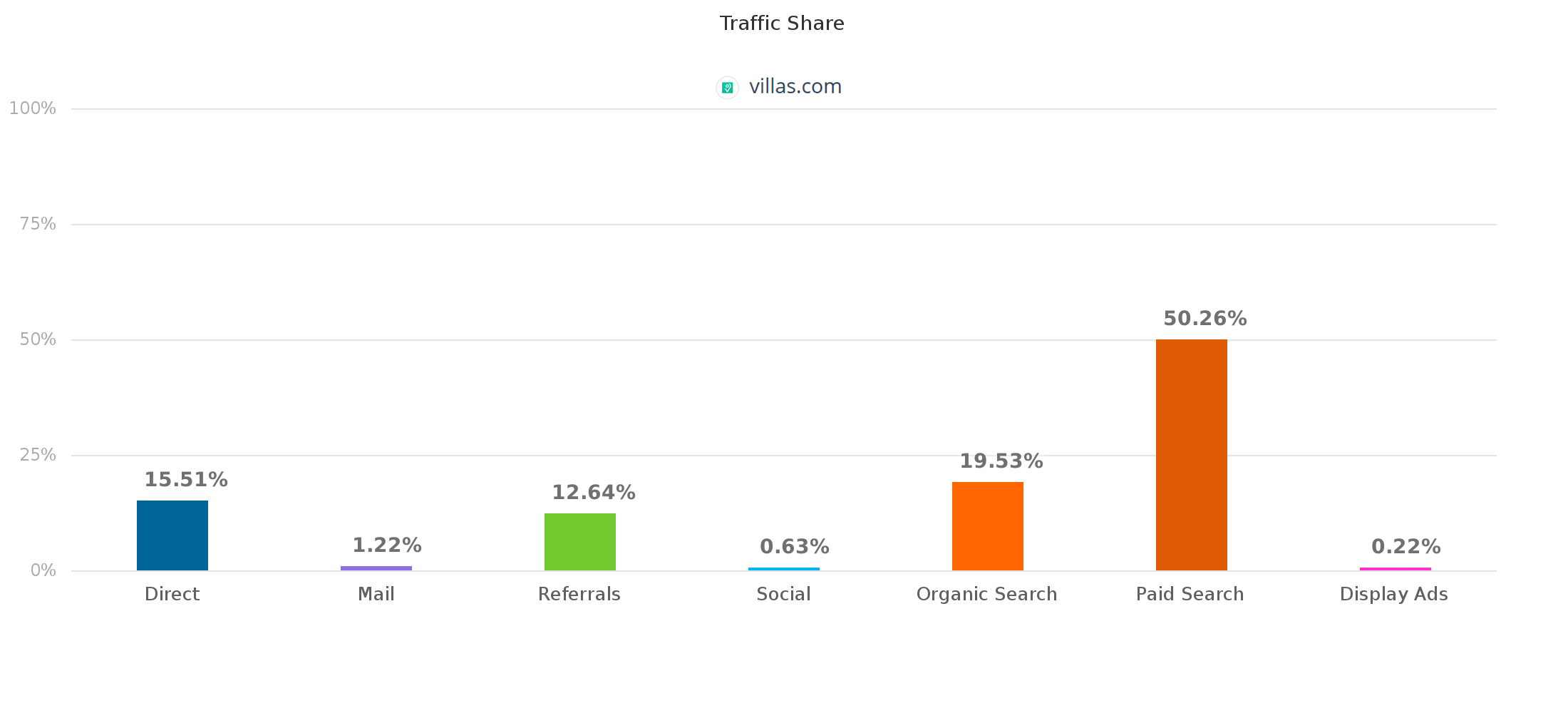
Task: Select the orange Organic Search bar
Action: point(988,526)
